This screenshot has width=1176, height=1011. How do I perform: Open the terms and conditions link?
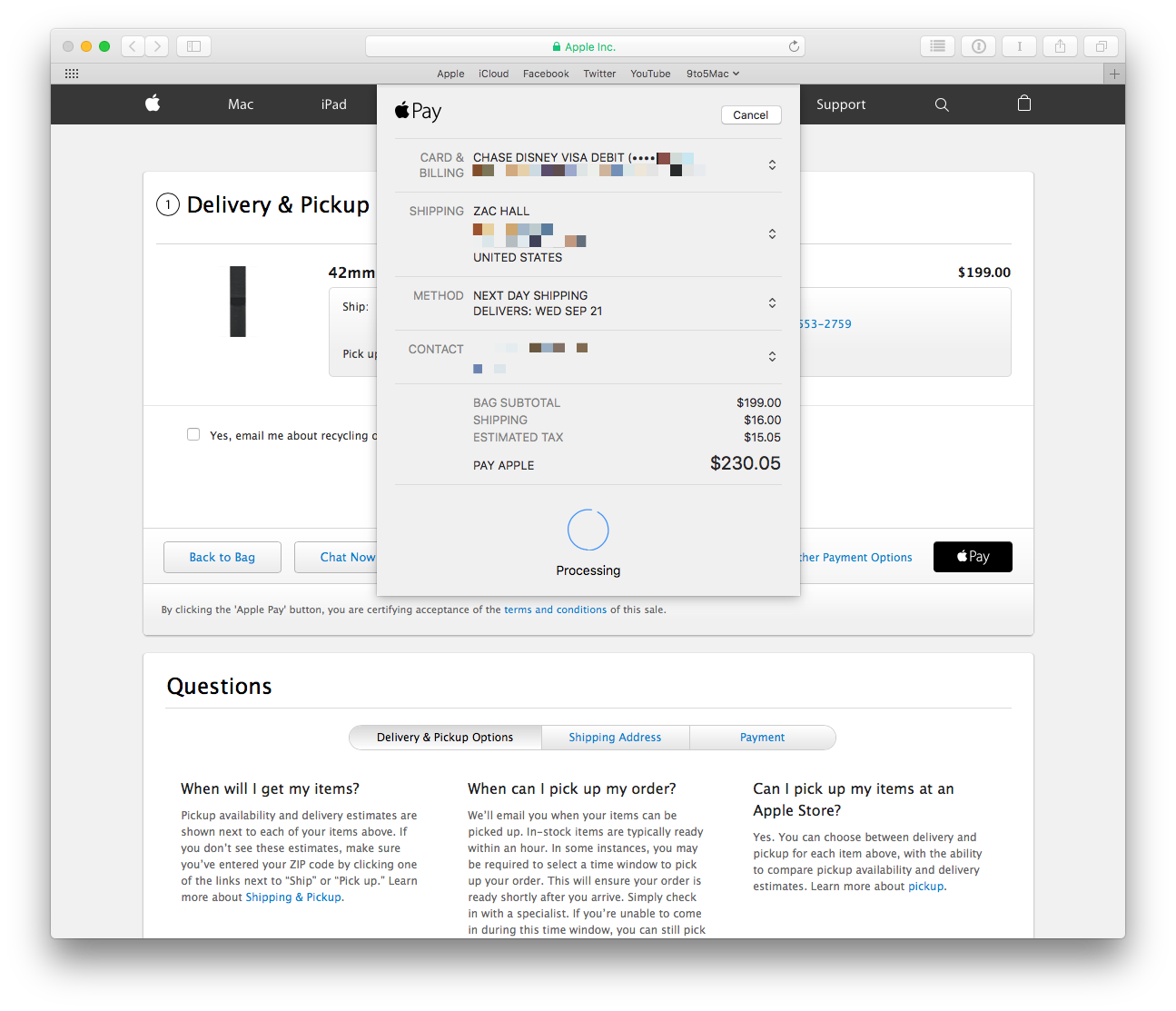pos(556,610)
